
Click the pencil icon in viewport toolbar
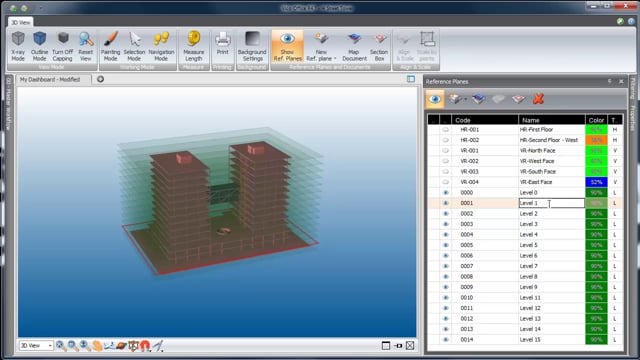[158, 346]
